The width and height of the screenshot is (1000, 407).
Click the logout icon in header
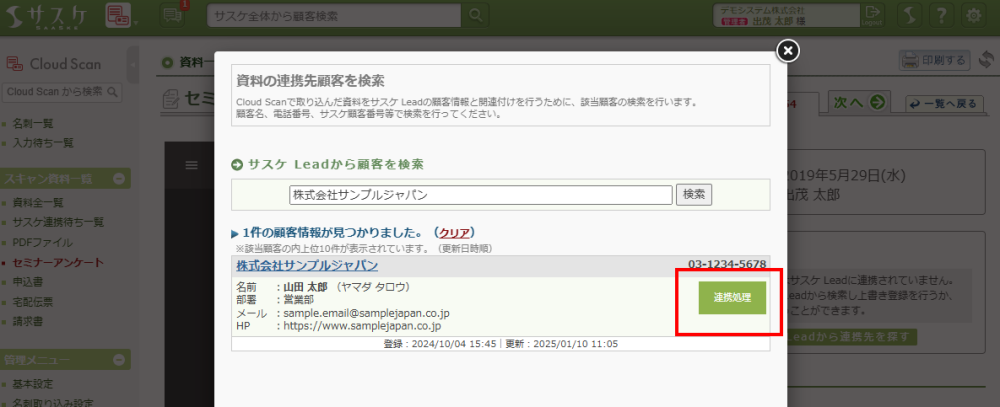(x=875, y=15)
